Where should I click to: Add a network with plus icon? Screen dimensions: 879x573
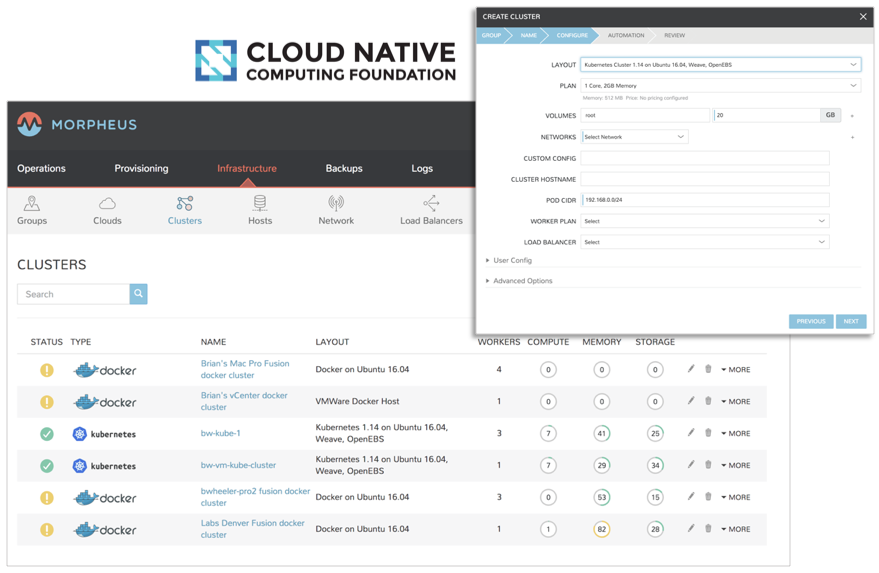(x=852, y=137)
